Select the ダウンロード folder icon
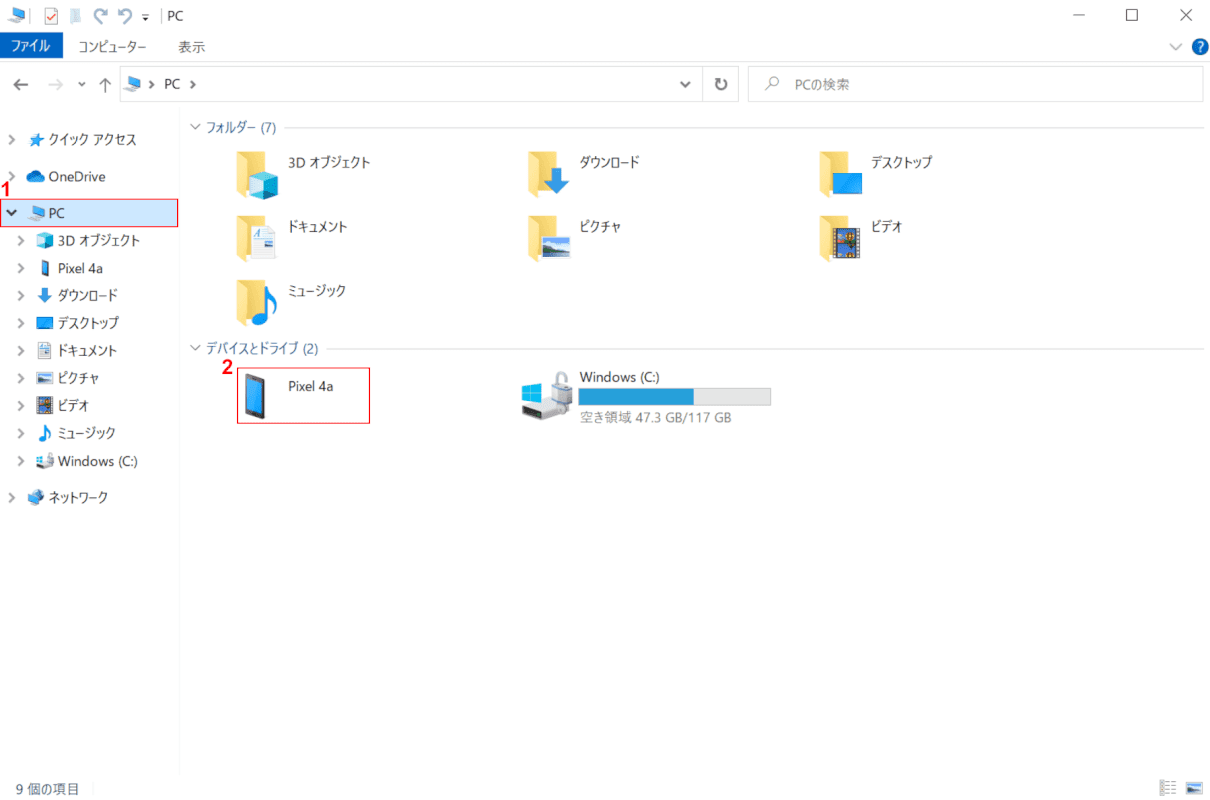This screenshot has height=800, width=1210. [548, 175]
